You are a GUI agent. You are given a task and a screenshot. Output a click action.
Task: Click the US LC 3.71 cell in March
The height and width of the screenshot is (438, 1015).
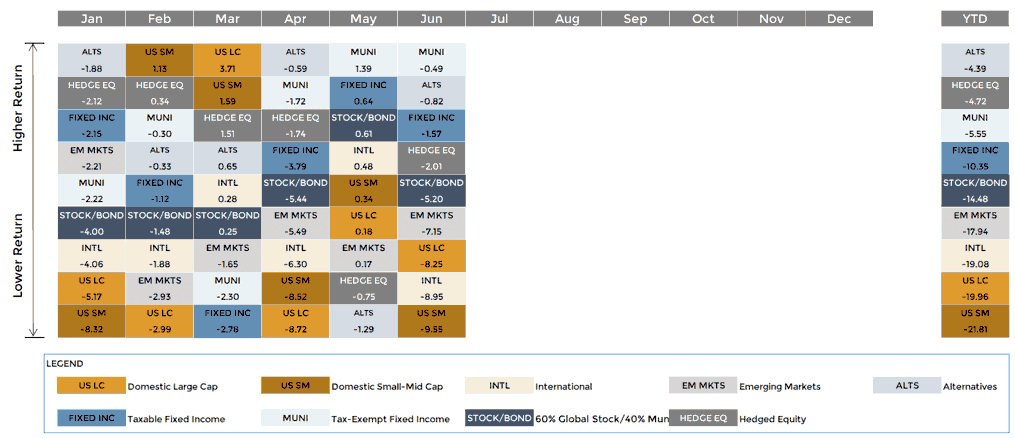click(x=227, y=60)
